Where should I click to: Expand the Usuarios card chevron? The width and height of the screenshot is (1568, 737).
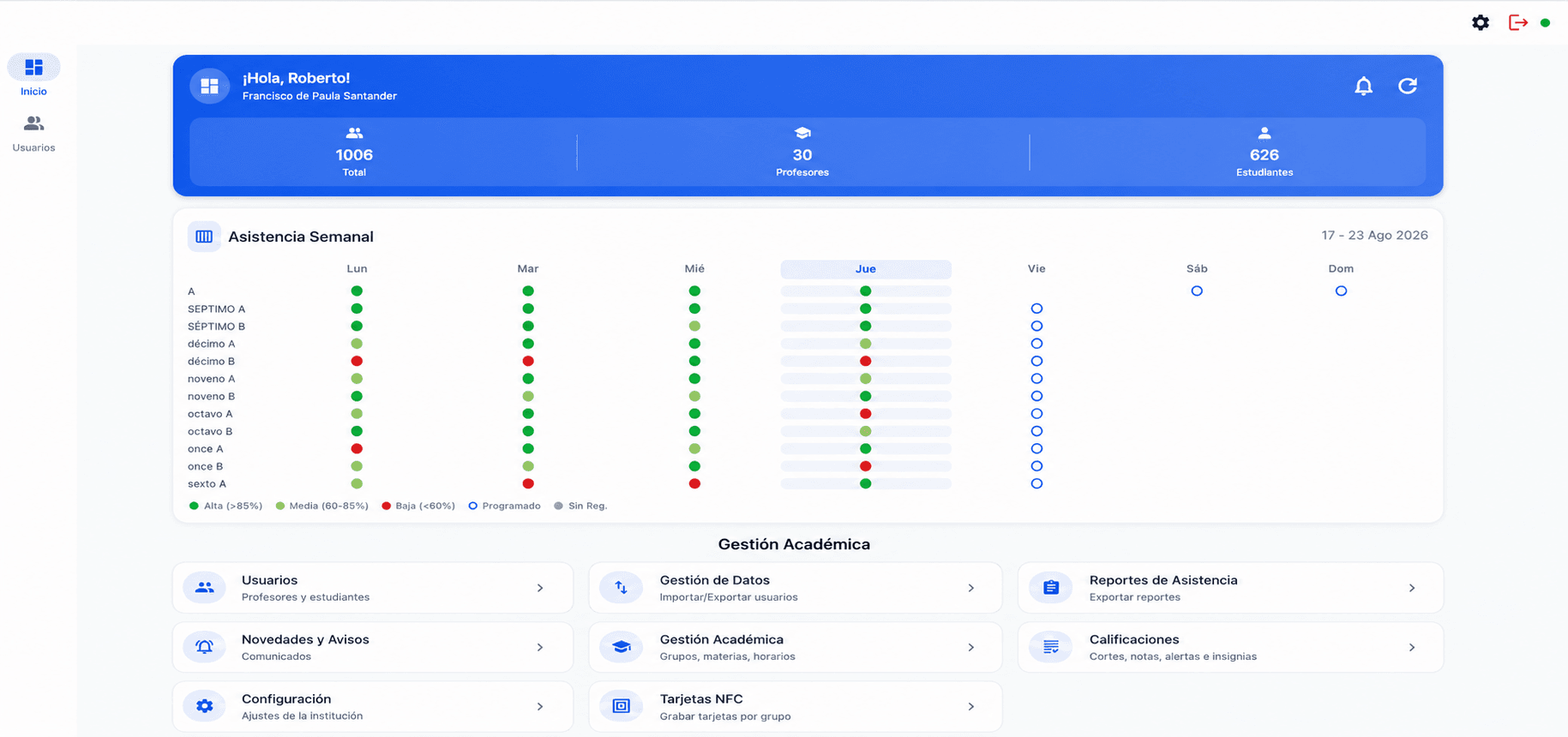(540, 588)
